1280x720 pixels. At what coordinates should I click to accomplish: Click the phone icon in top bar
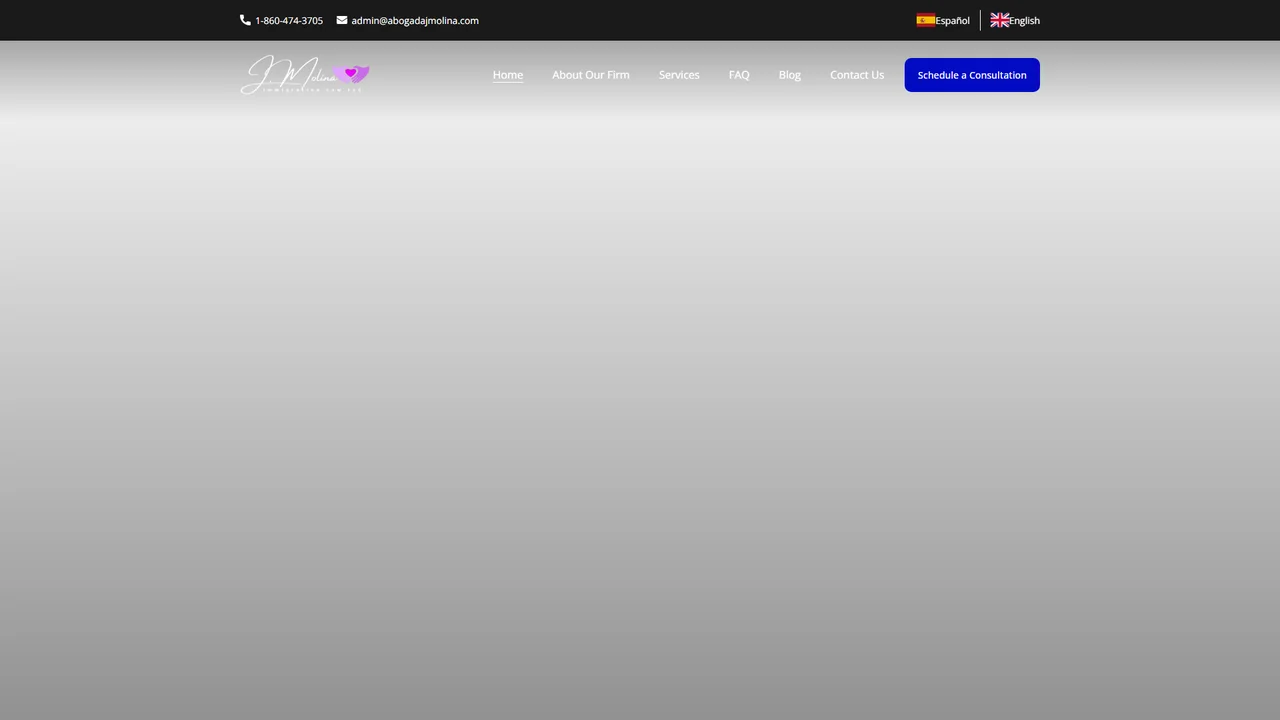pos(245,20)
